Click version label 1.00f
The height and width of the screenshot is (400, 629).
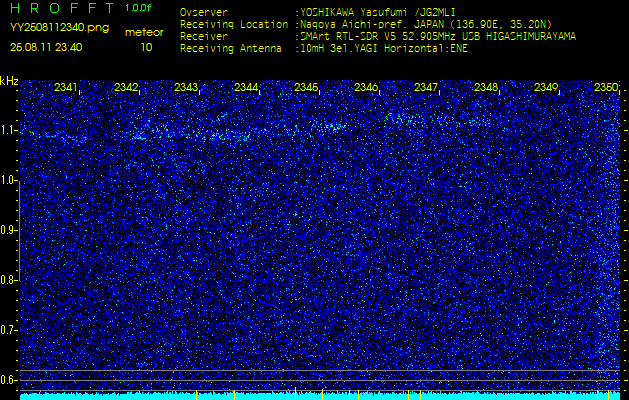pos(138,8)
